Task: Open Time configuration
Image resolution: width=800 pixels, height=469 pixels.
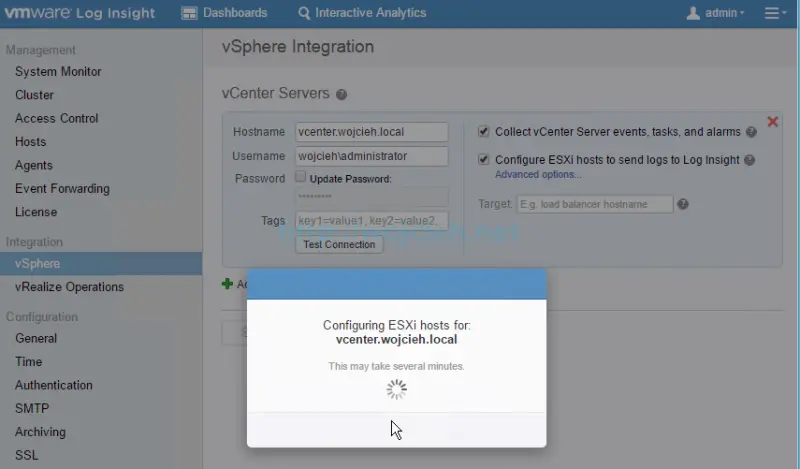Action: click(x=29, y=362)
